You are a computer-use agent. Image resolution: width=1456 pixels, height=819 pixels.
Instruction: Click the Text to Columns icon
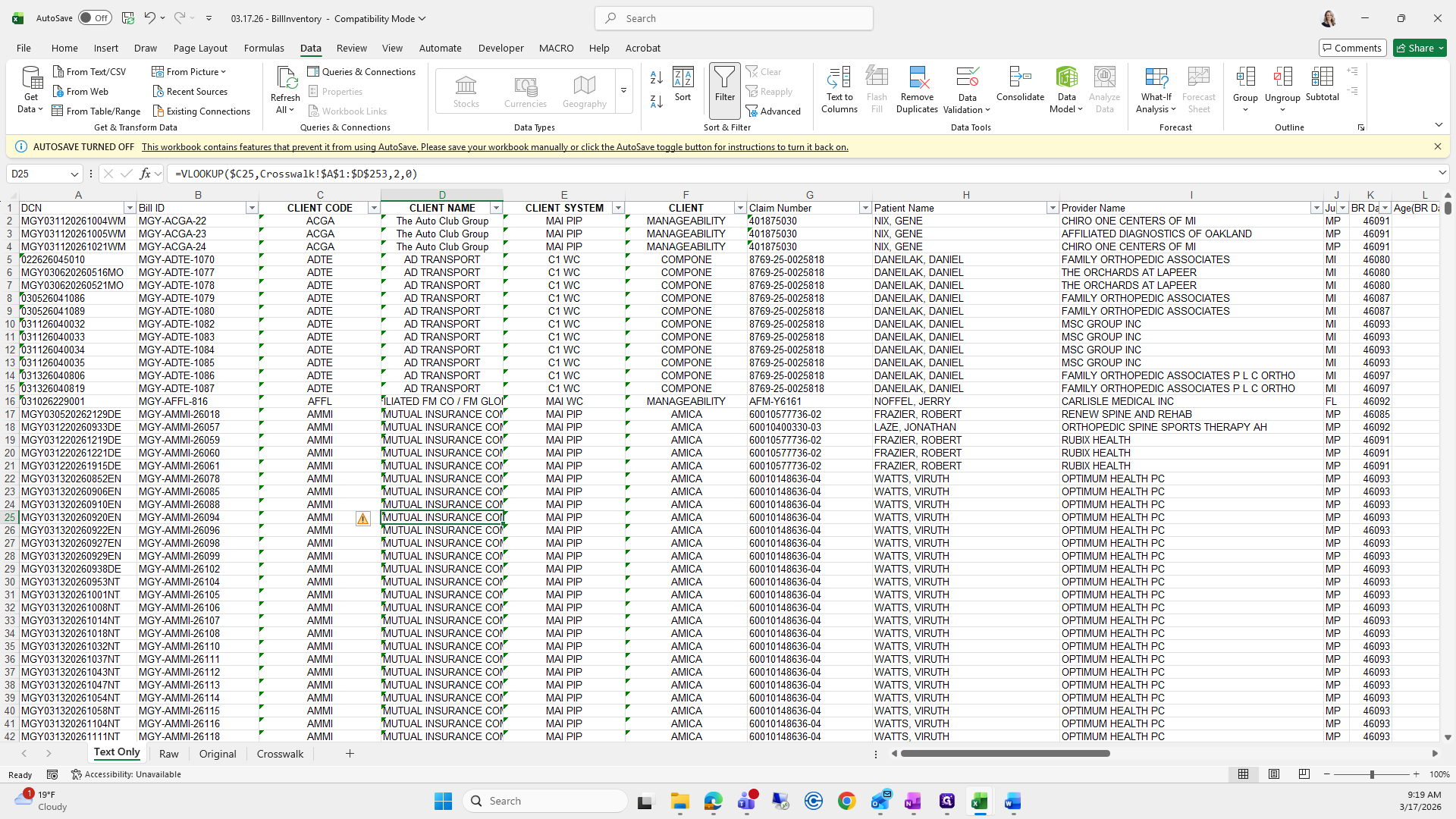pos(839,78)
